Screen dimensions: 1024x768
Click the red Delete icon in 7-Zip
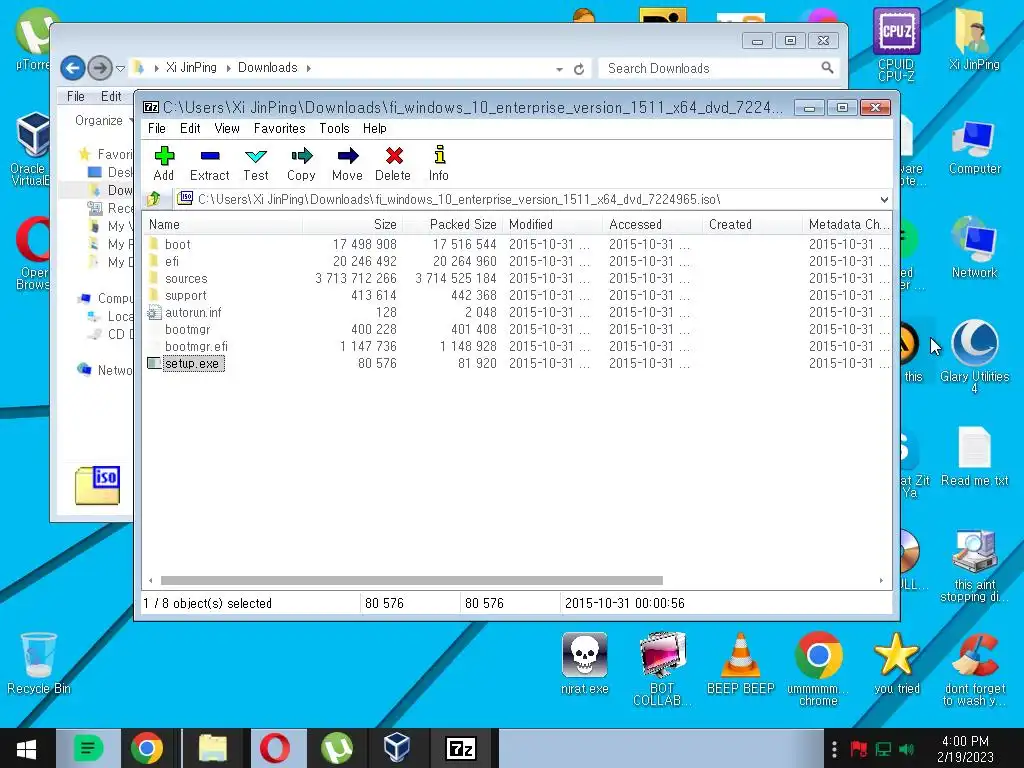393,163
